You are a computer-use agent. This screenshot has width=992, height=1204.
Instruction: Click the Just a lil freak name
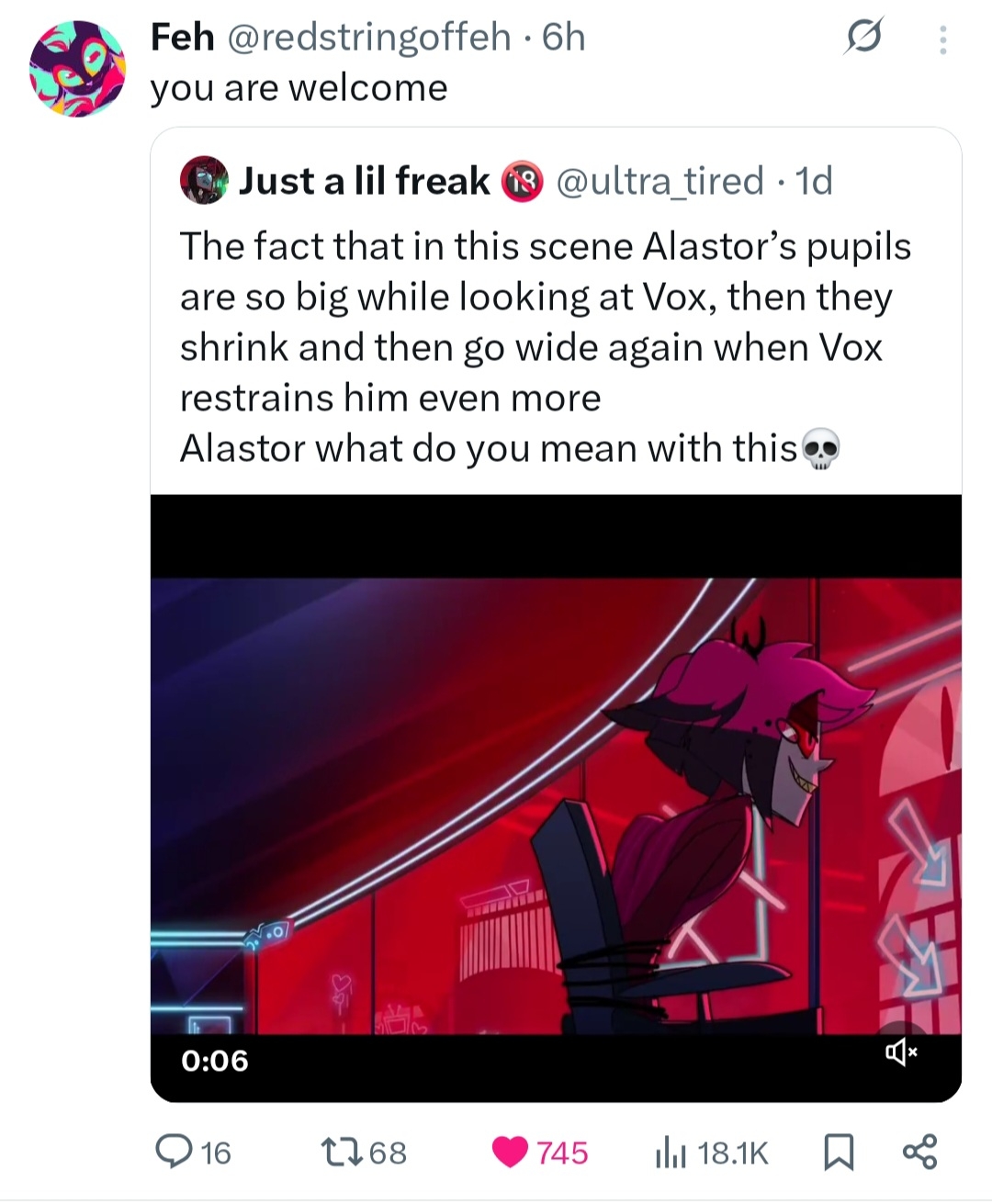pyautogui.click(x=364, y=181)
